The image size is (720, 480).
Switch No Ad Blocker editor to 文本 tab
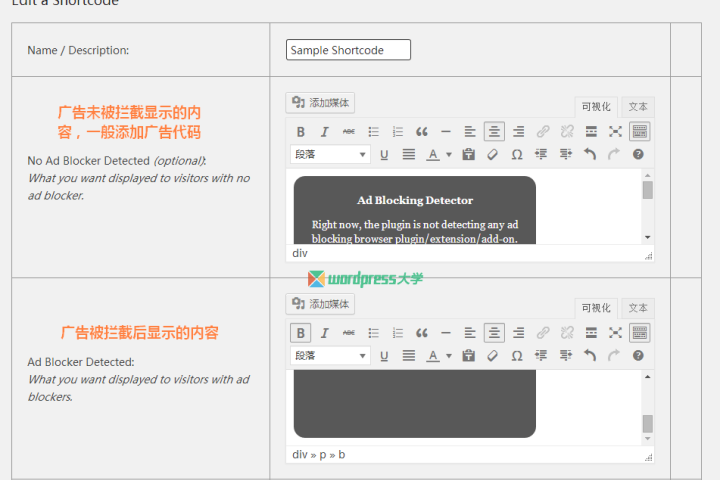[x=638, y=107]
